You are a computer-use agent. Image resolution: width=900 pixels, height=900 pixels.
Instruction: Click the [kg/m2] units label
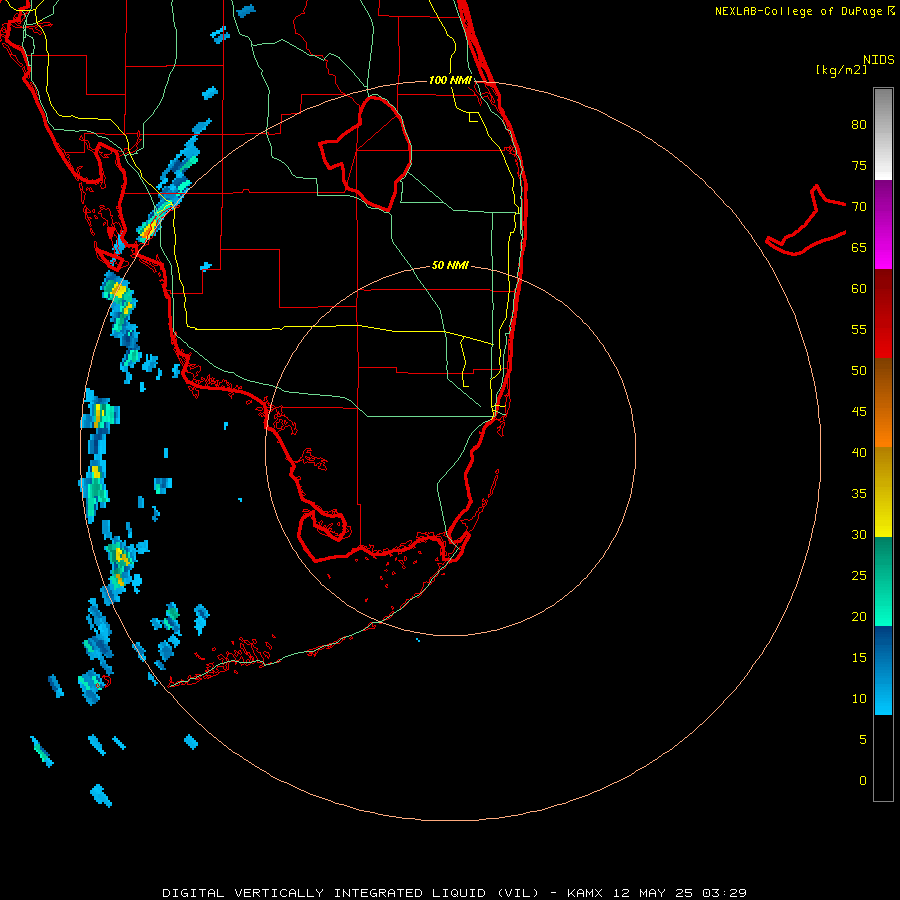tap(841, 70)
